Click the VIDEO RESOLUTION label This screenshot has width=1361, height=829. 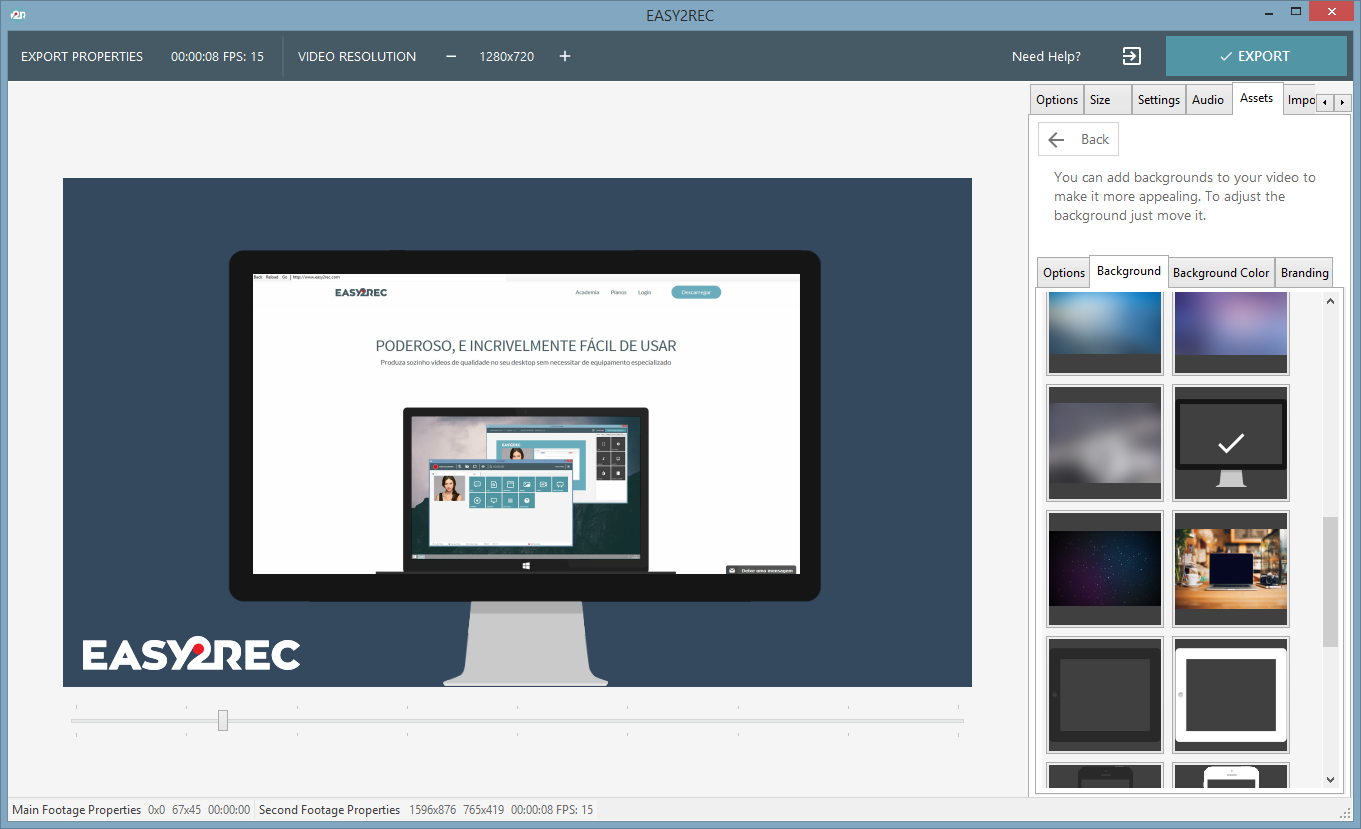coord(357,56)
